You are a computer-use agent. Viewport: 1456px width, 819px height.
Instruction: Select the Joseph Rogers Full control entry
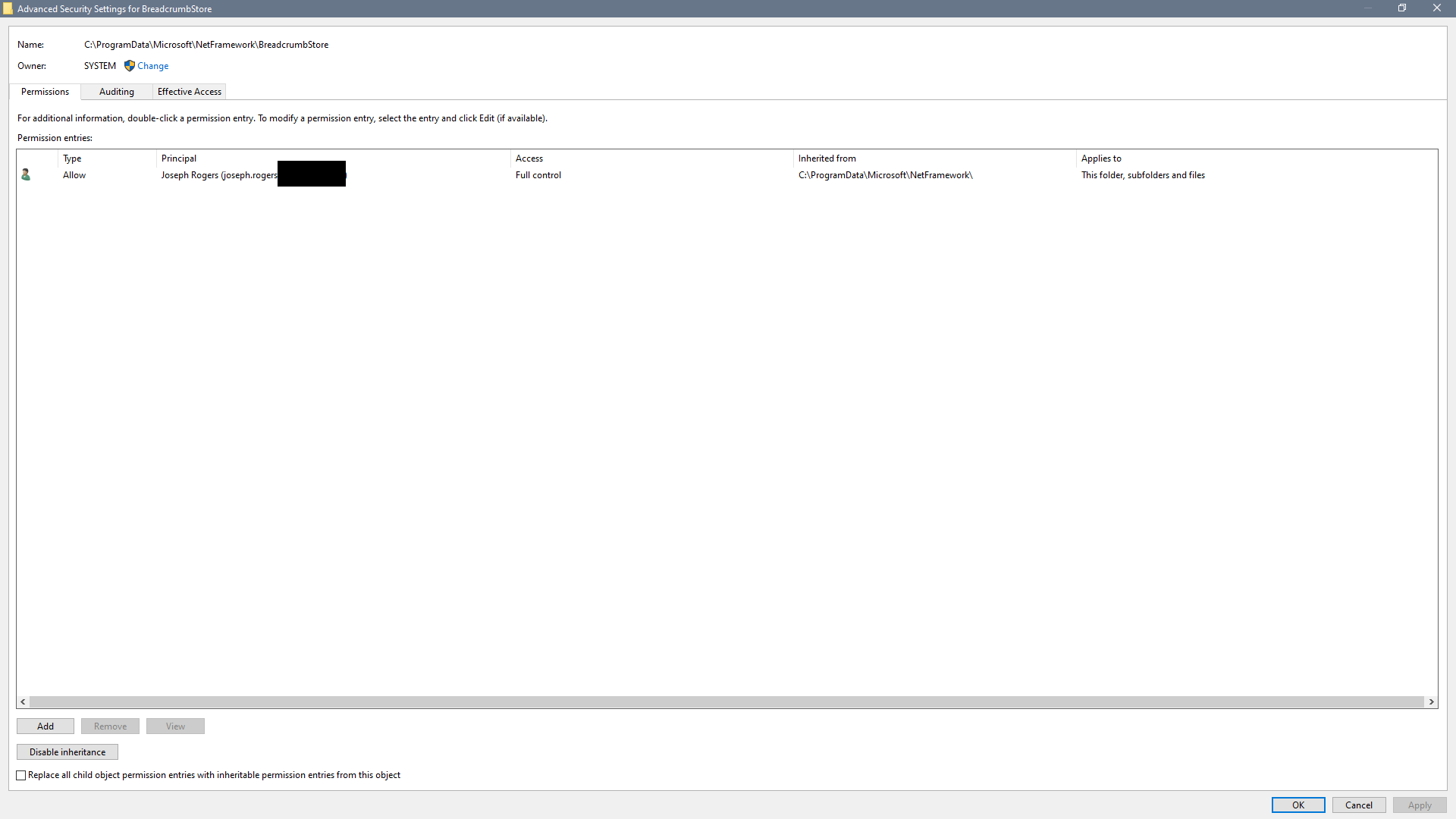538,175
